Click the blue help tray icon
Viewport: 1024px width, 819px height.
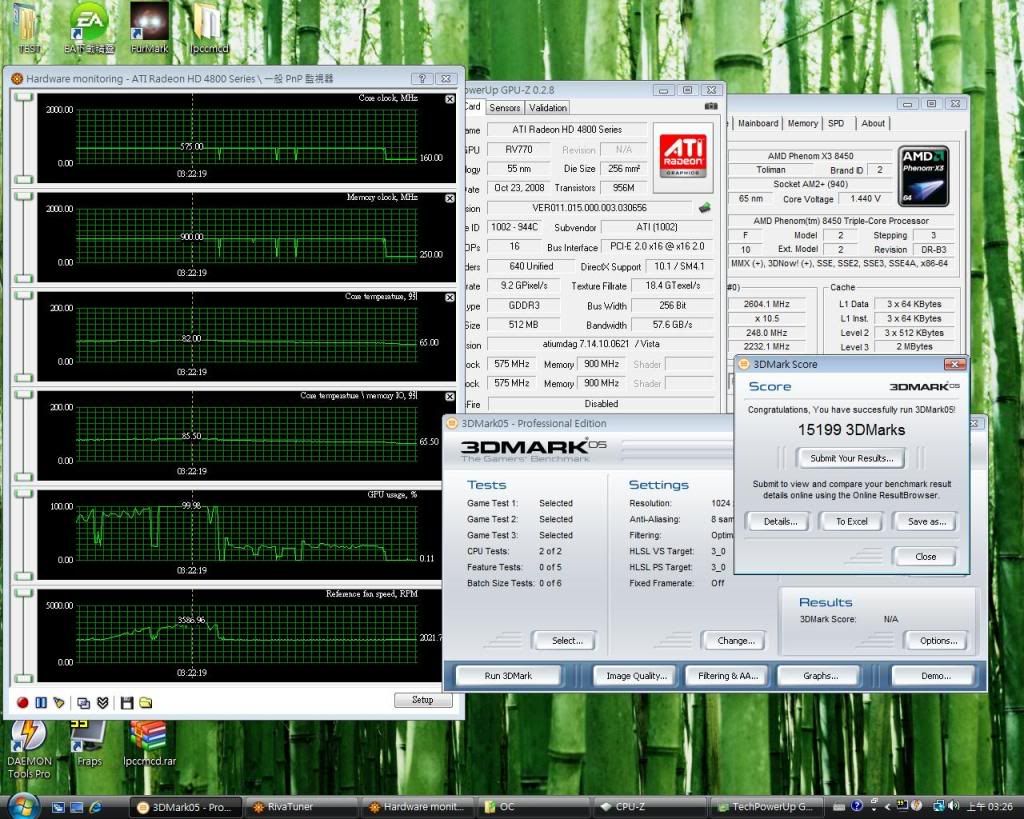(x=857, y=806)
